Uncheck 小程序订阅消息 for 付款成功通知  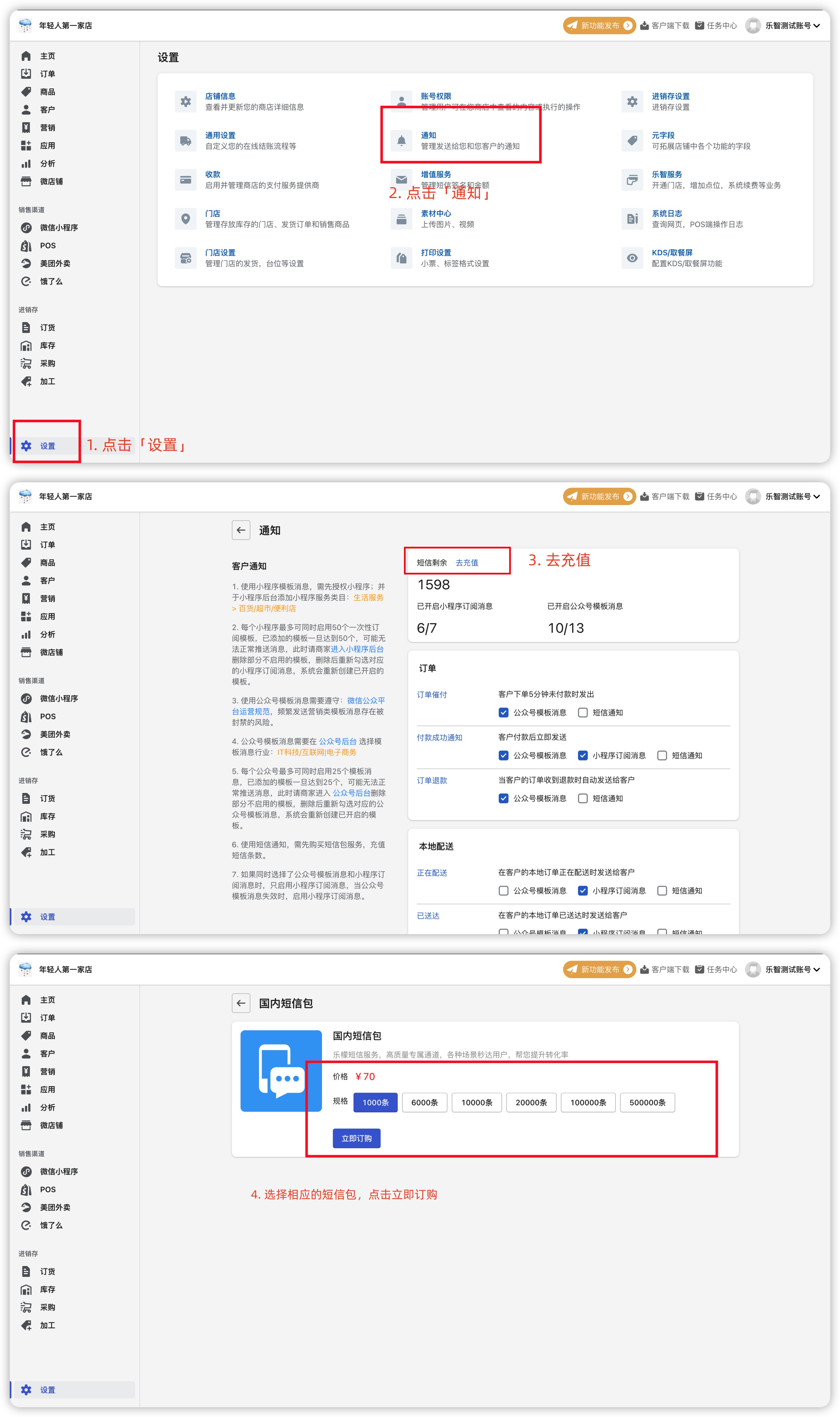click(582, 755)
